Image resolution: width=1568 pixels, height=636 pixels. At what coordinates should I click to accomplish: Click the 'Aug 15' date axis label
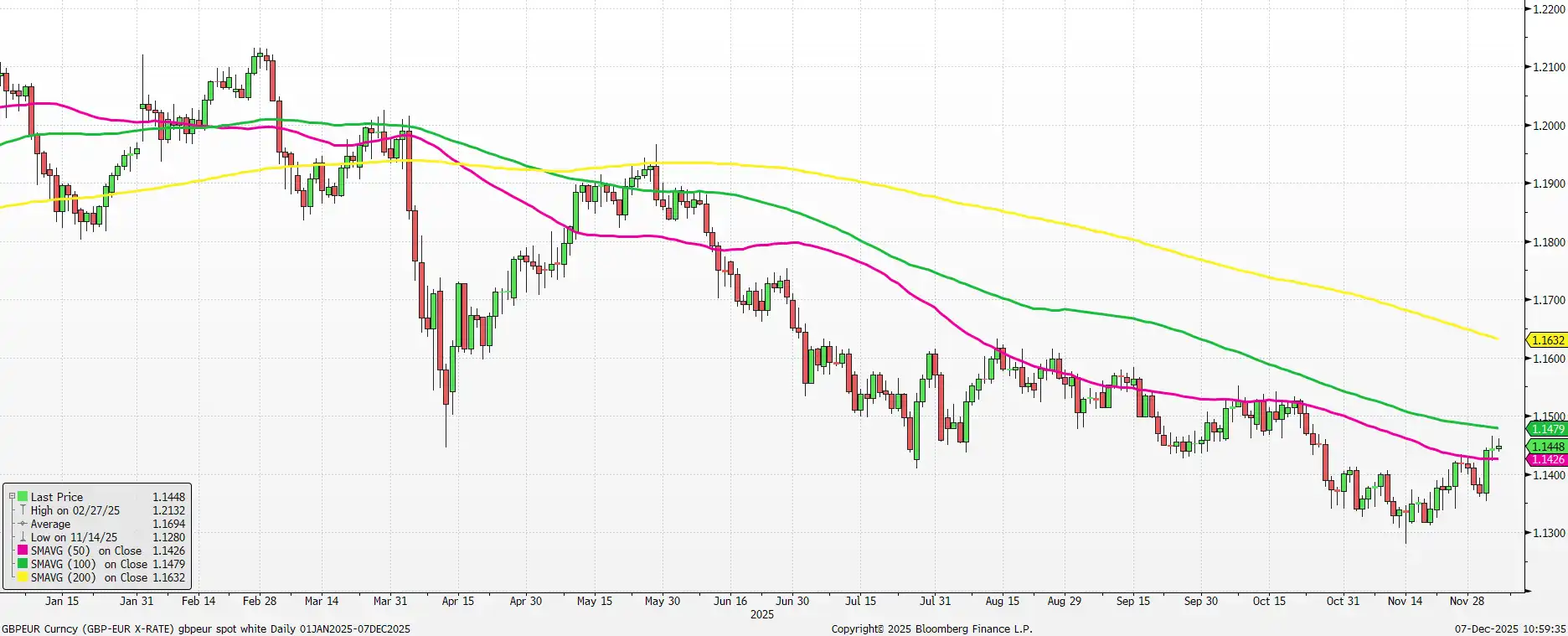pos(1003,601)
